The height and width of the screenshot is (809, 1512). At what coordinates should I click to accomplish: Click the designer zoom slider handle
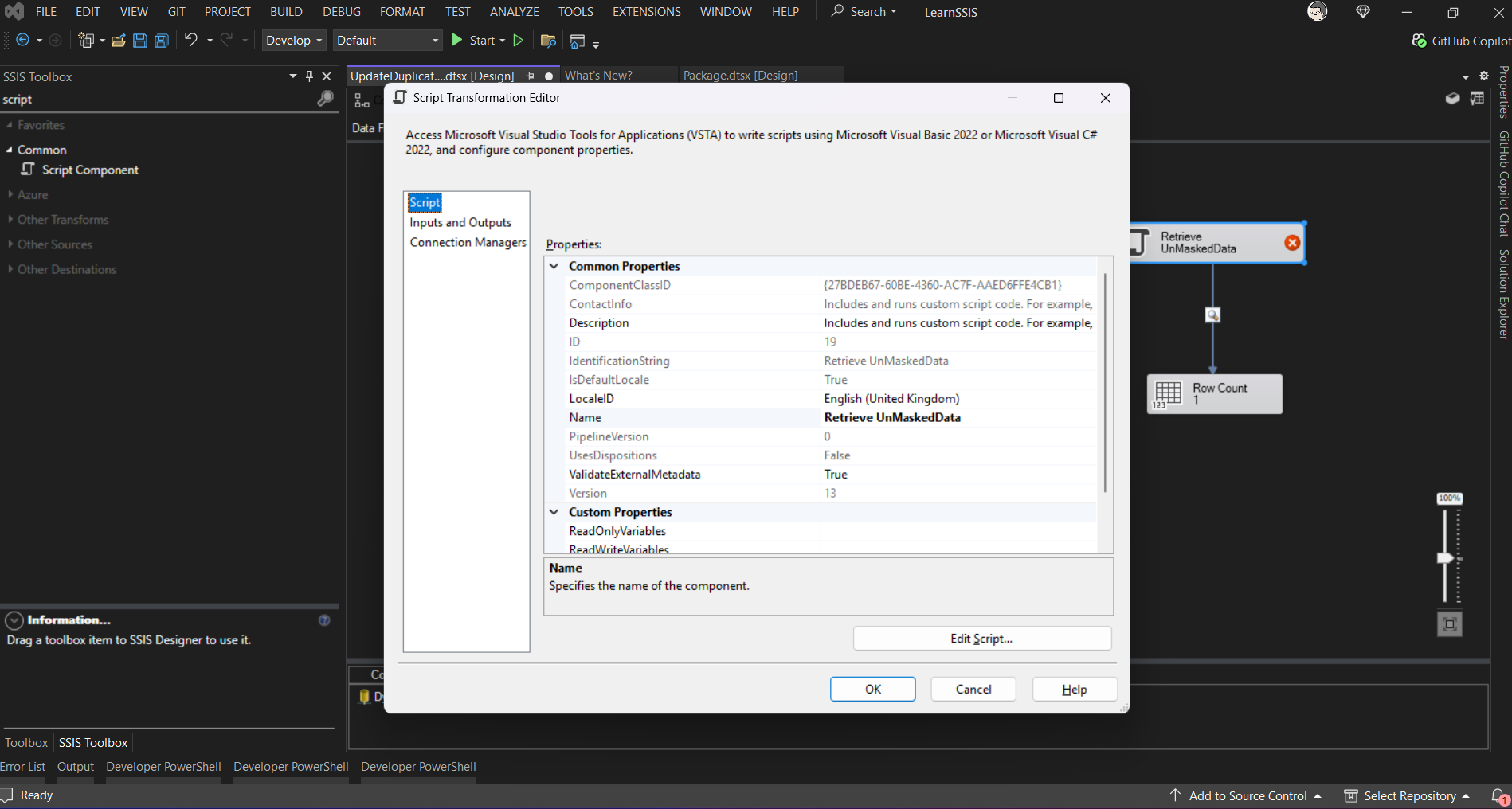pyautogui.click(x=1445, y=558)
